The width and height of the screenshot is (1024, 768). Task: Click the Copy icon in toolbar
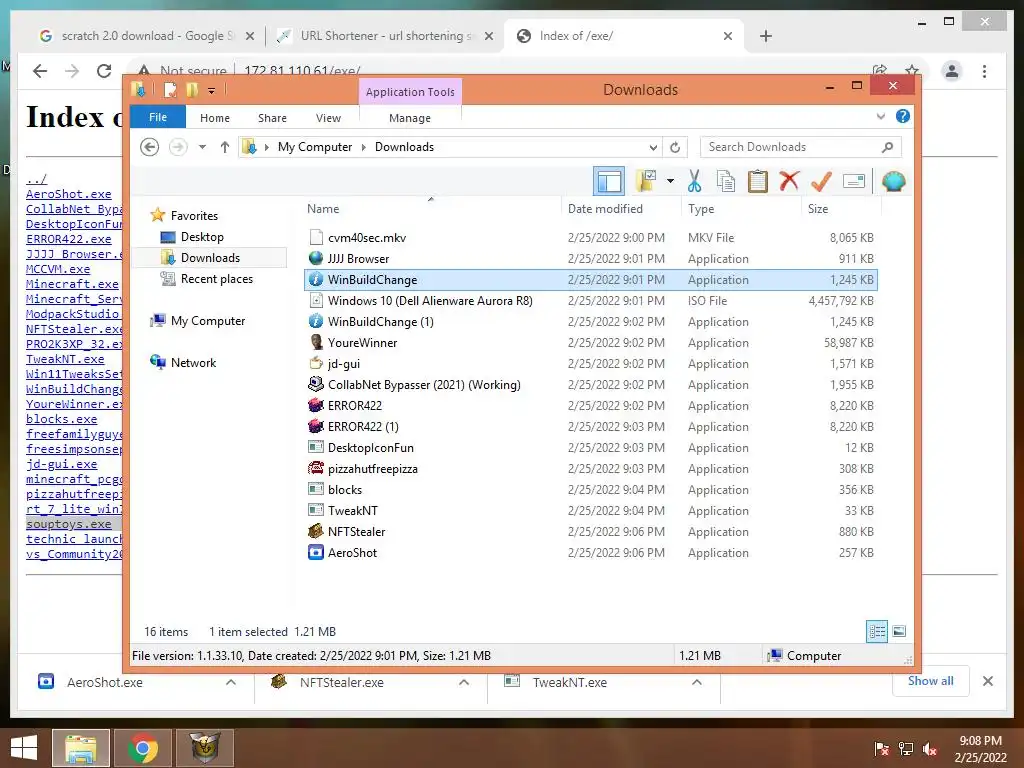tap(726, 181)
